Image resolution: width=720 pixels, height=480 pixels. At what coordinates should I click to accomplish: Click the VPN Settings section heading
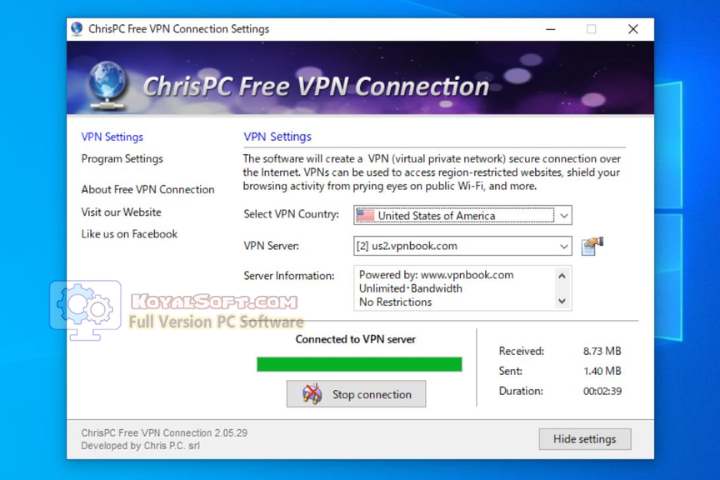pyautogui.click(x=277, y=137)
